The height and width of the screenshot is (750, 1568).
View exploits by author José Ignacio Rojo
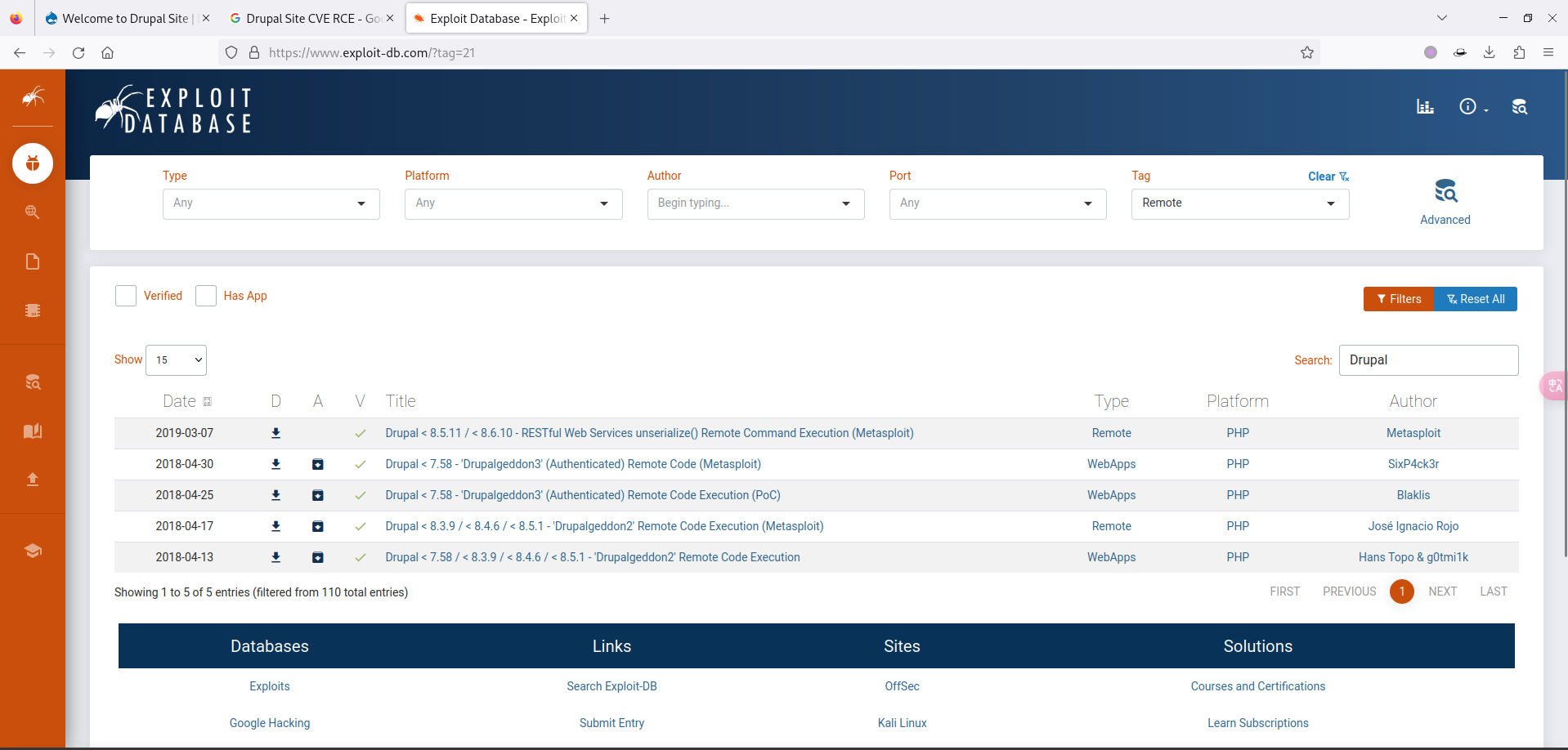click(1413, 527)
